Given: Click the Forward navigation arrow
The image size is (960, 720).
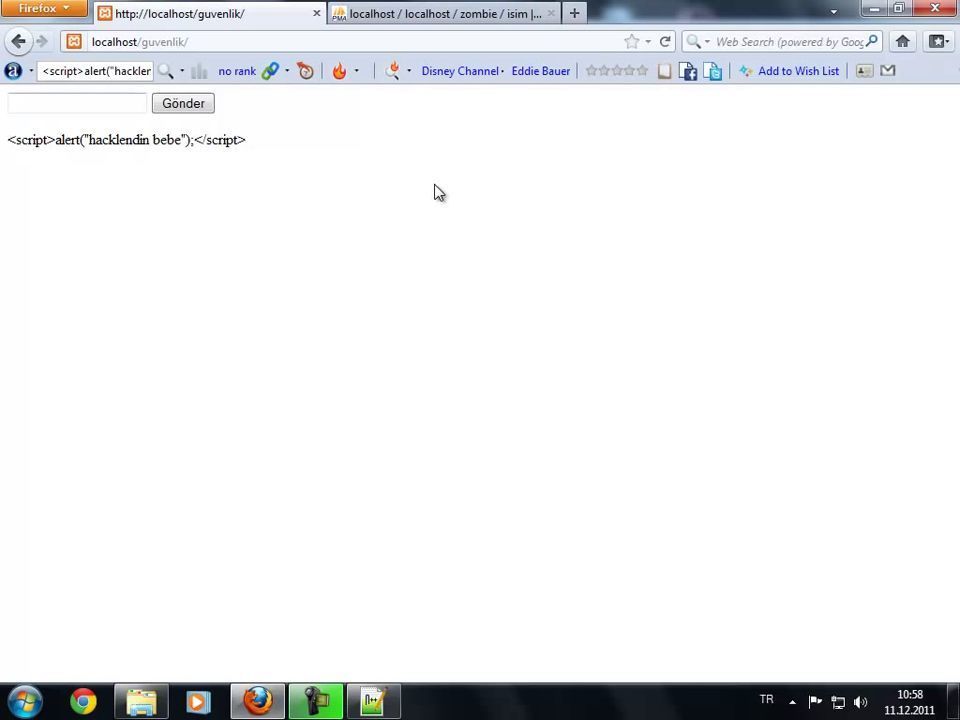Looking at the screenshot, I should pos(42,42).
